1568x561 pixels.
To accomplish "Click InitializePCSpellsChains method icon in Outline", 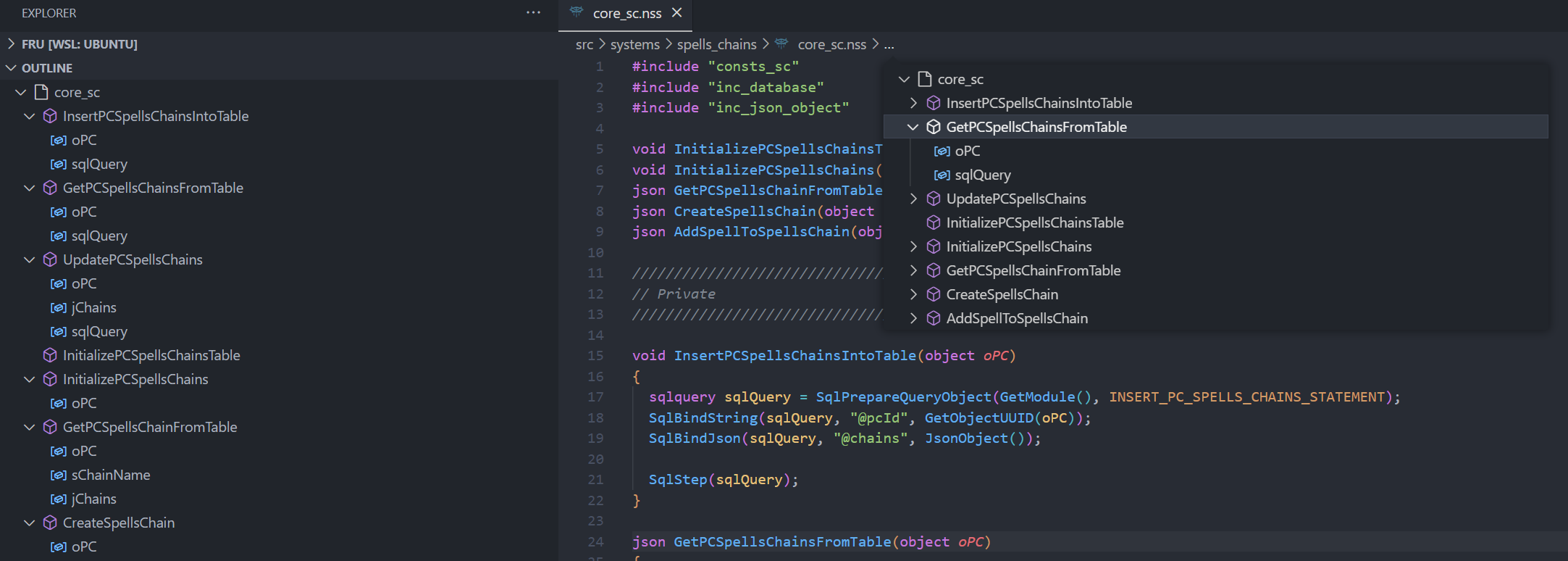I will (50, 379).
